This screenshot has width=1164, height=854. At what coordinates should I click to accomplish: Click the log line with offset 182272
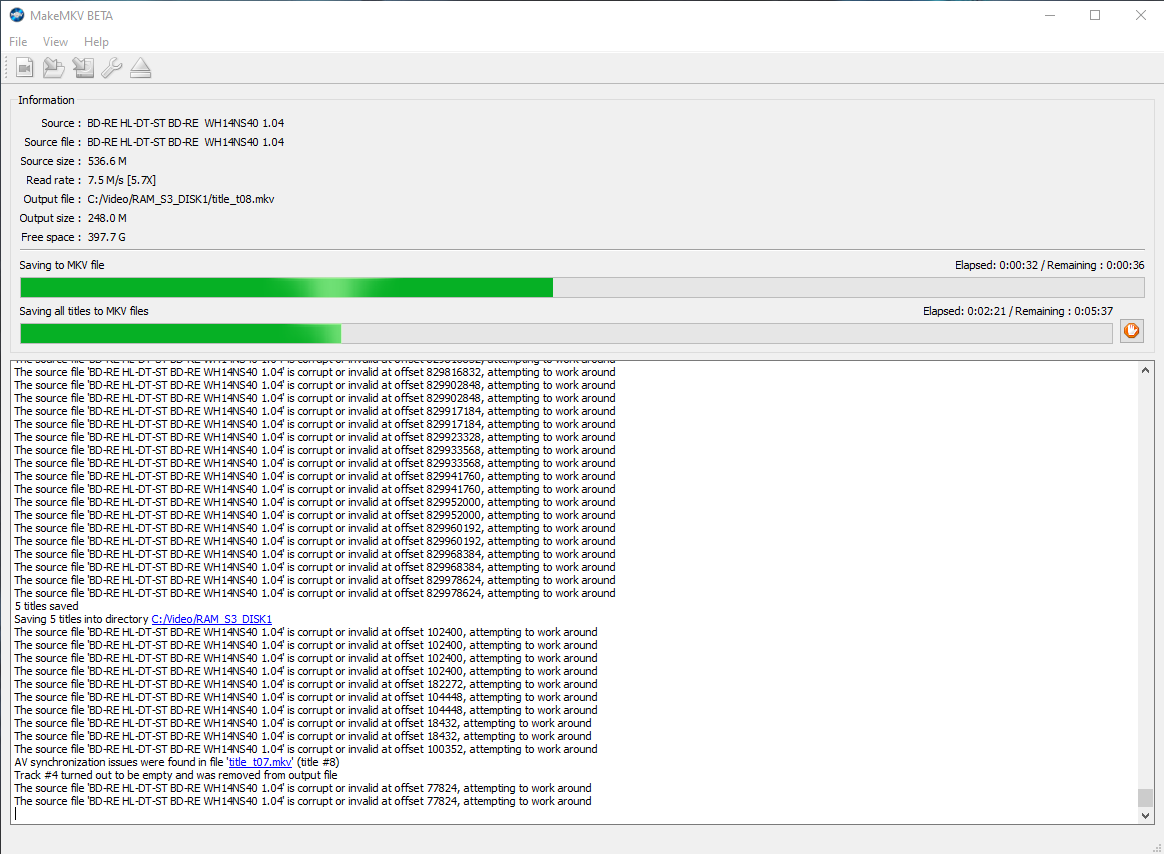point(306,684)
